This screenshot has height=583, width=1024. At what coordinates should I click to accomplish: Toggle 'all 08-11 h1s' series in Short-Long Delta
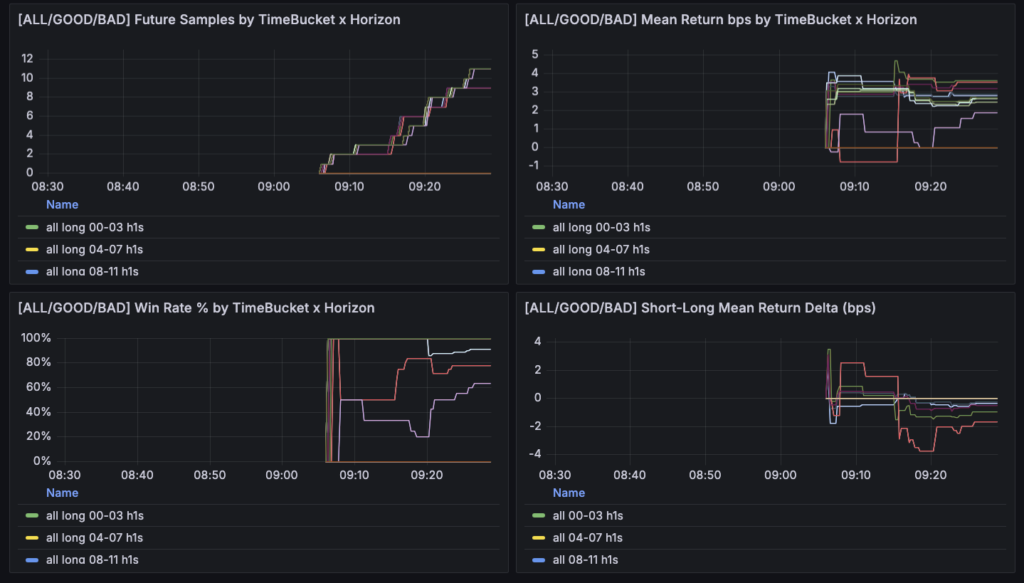click(x=588, y=560)
